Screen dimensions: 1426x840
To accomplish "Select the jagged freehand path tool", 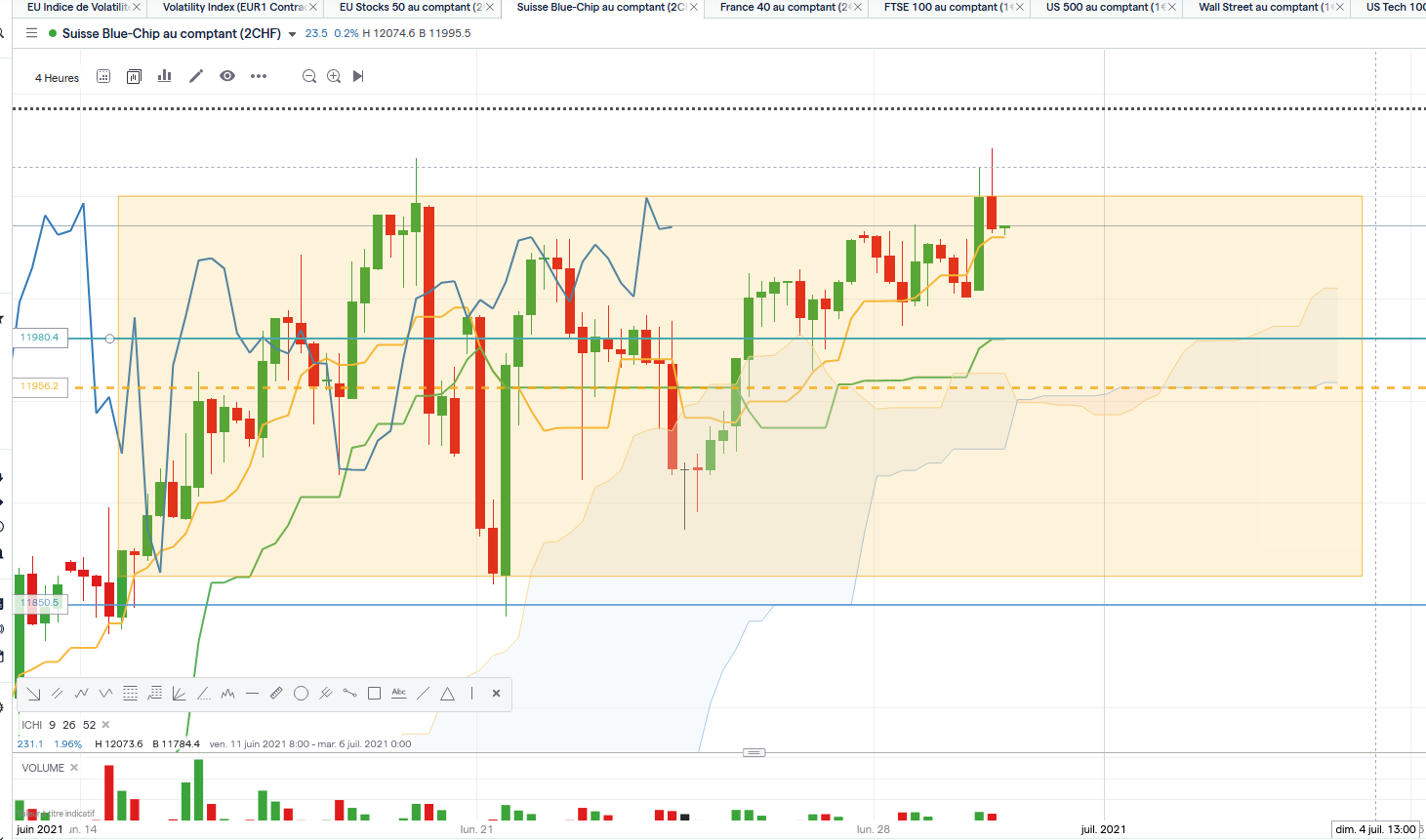I will (227, 694).
